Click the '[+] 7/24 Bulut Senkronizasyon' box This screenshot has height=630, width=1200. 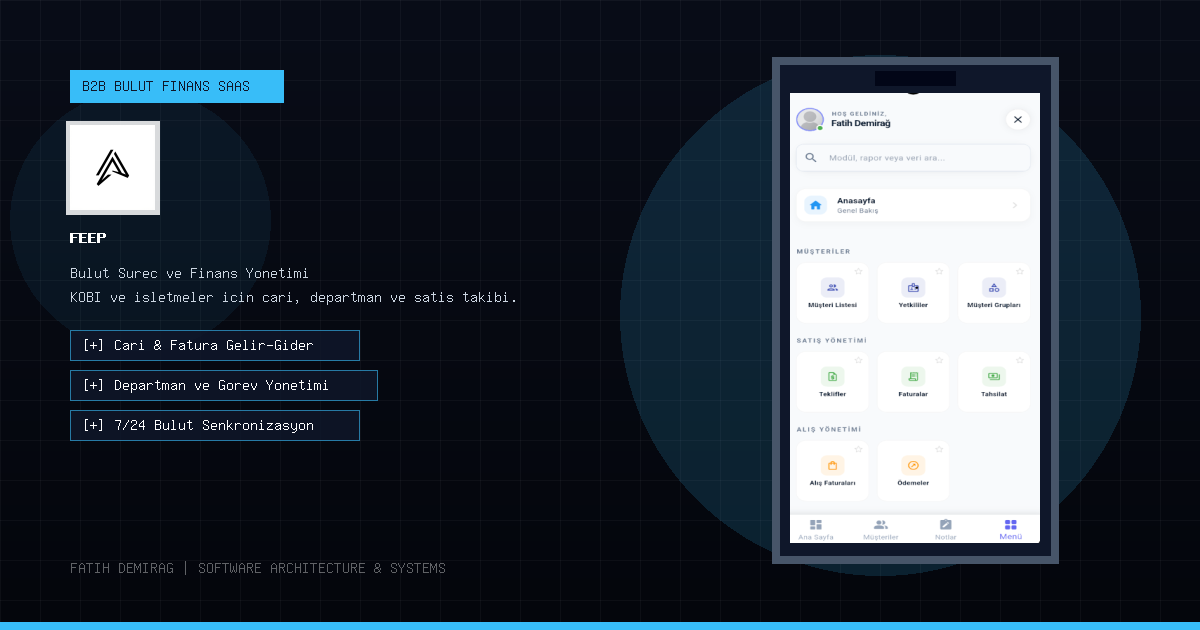215,425
